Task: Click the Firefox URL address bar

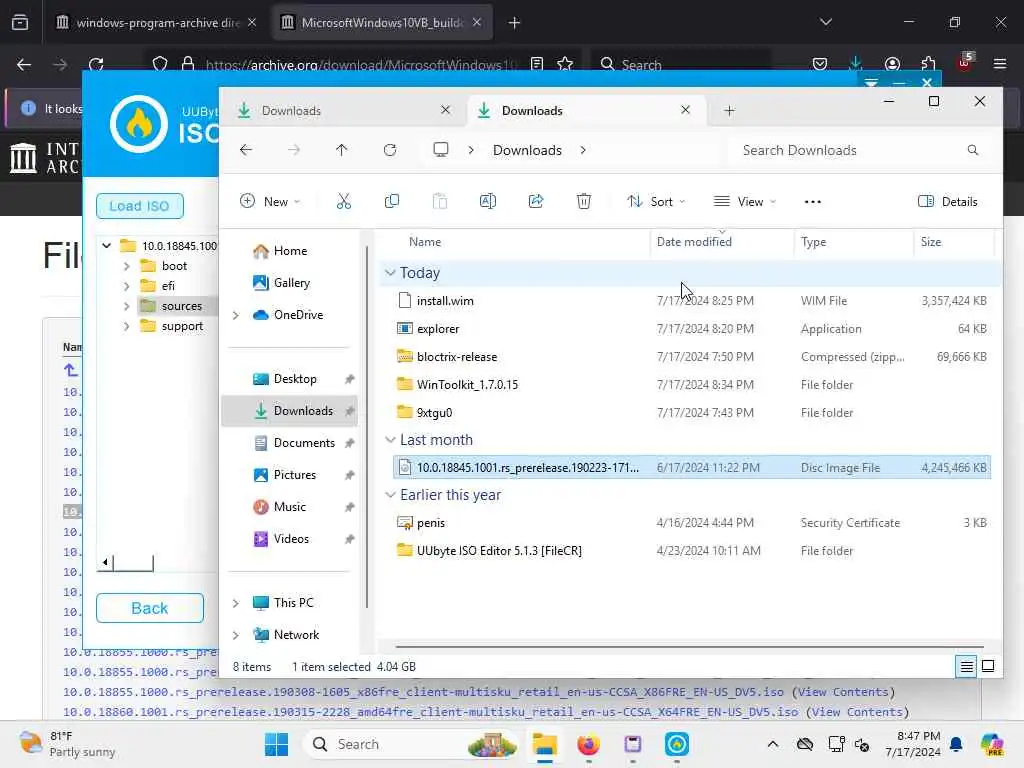Action: coord(360,64)
